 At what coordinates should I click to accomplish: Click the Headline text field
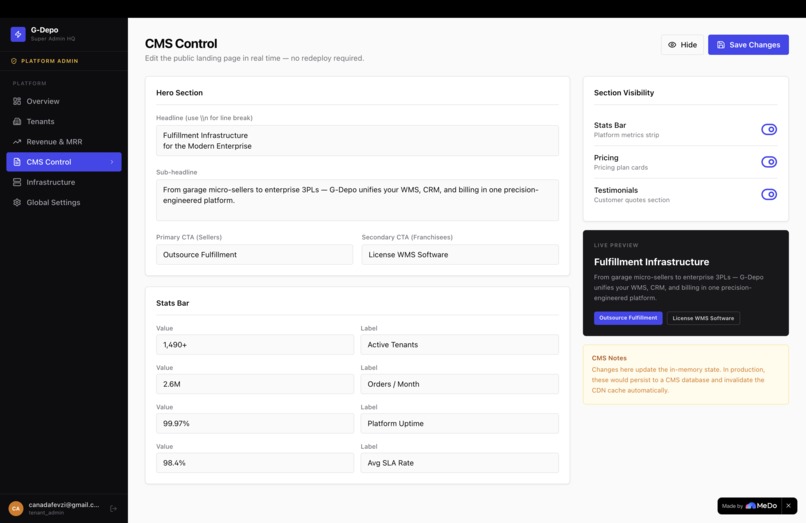coord(357,140)
